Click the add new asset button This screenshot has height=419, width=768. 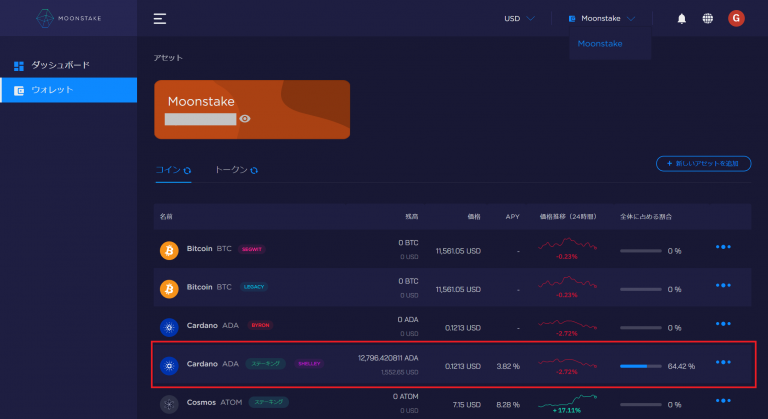coord(703,164)
